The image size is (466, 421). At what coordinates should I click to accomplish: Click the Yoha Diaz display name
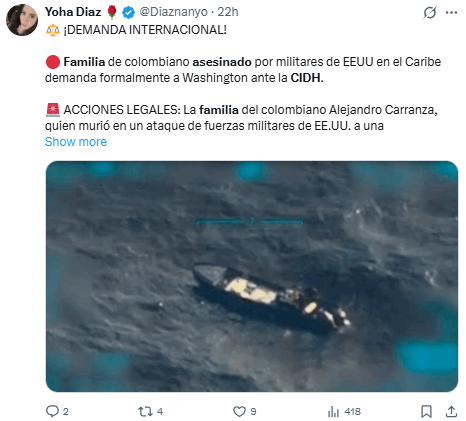coord(73,12)
